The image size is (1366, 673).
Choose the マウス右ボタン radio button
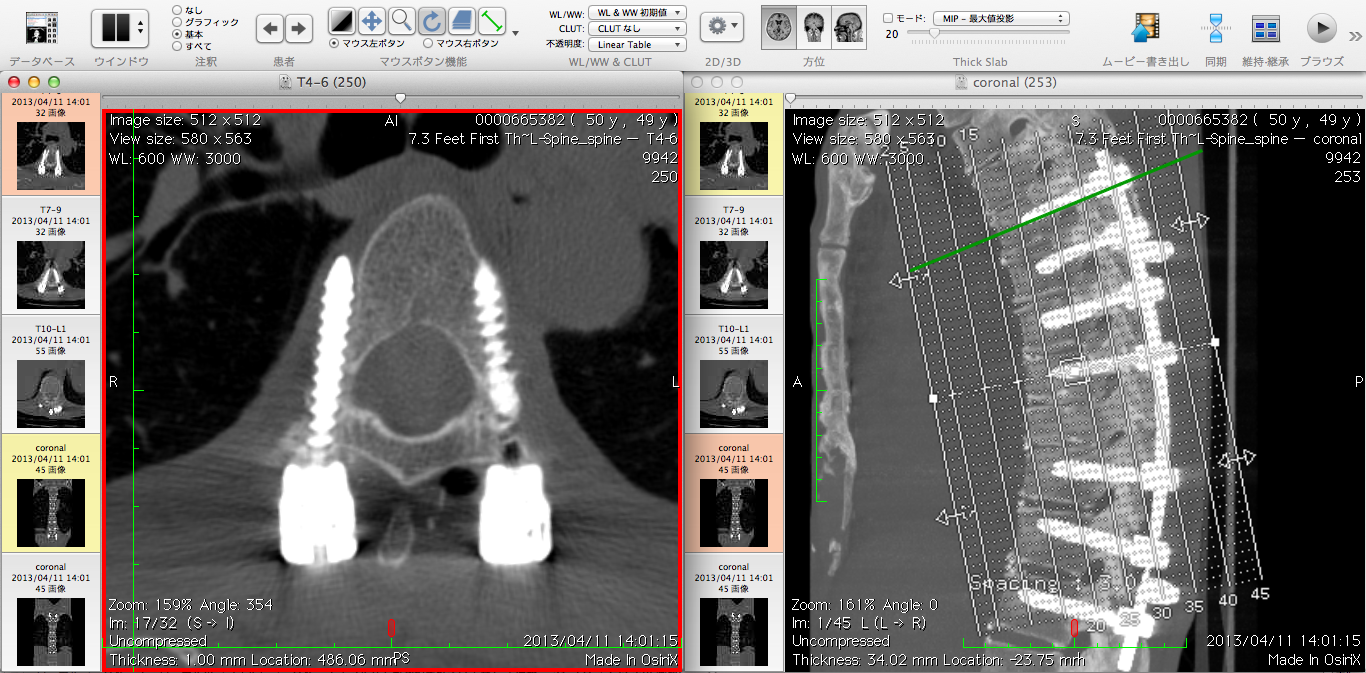429,43
